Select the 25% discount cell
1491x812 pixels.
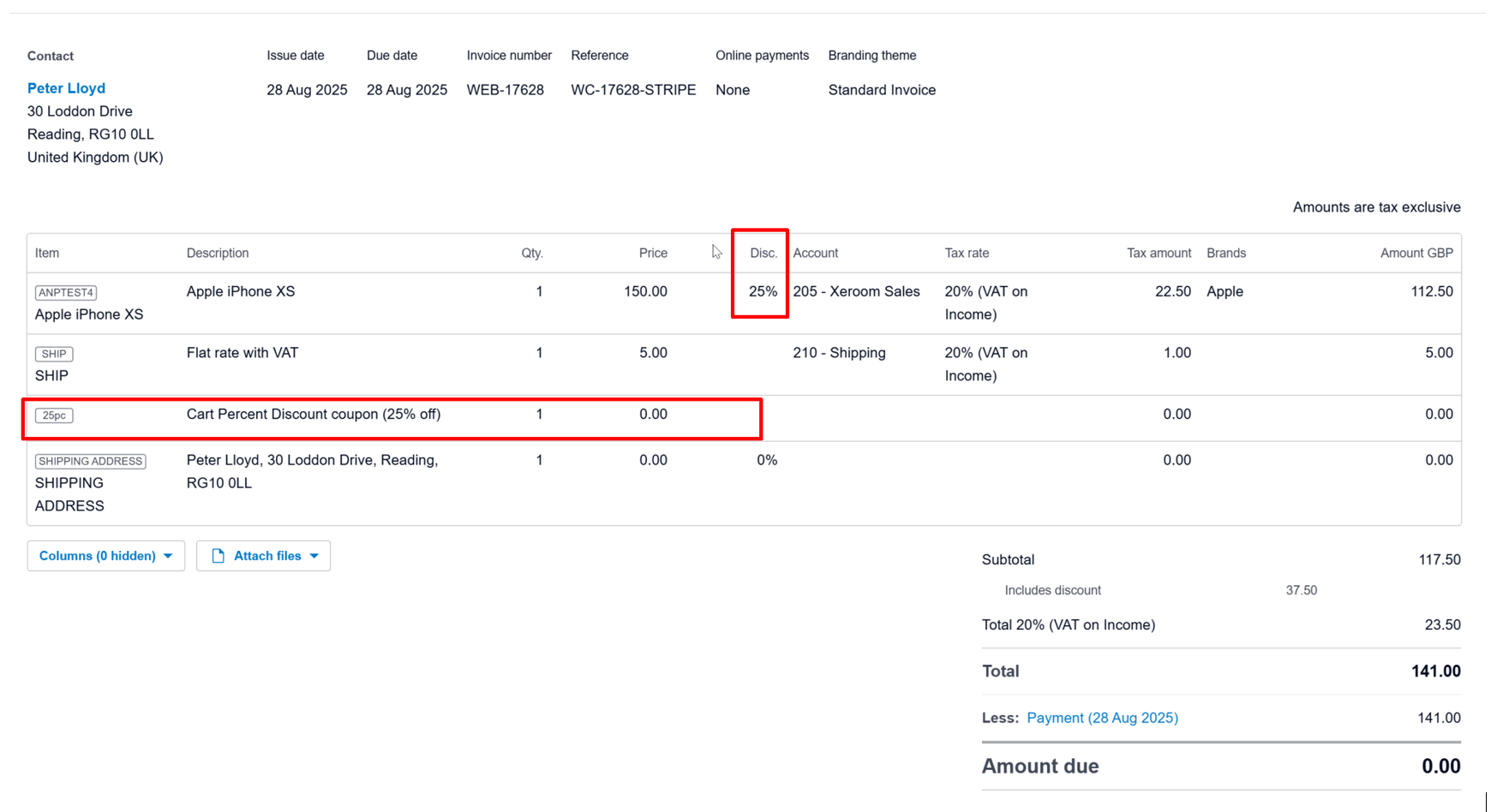coord(763,291)
